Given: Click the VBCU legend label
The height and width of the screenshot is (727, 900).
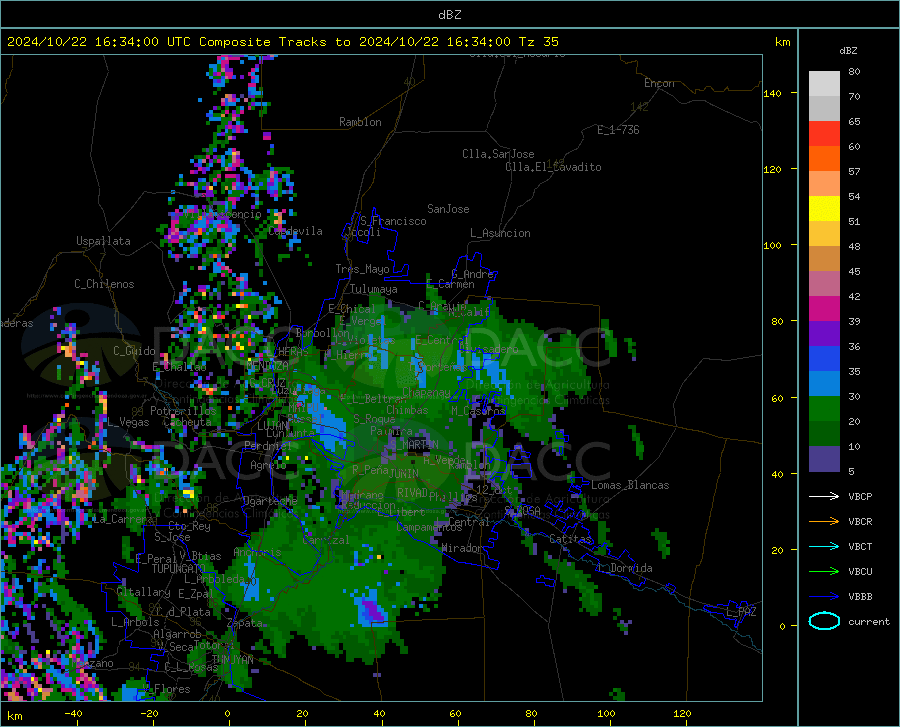Looking at the screenshot, I should click(x=860, y=572).
